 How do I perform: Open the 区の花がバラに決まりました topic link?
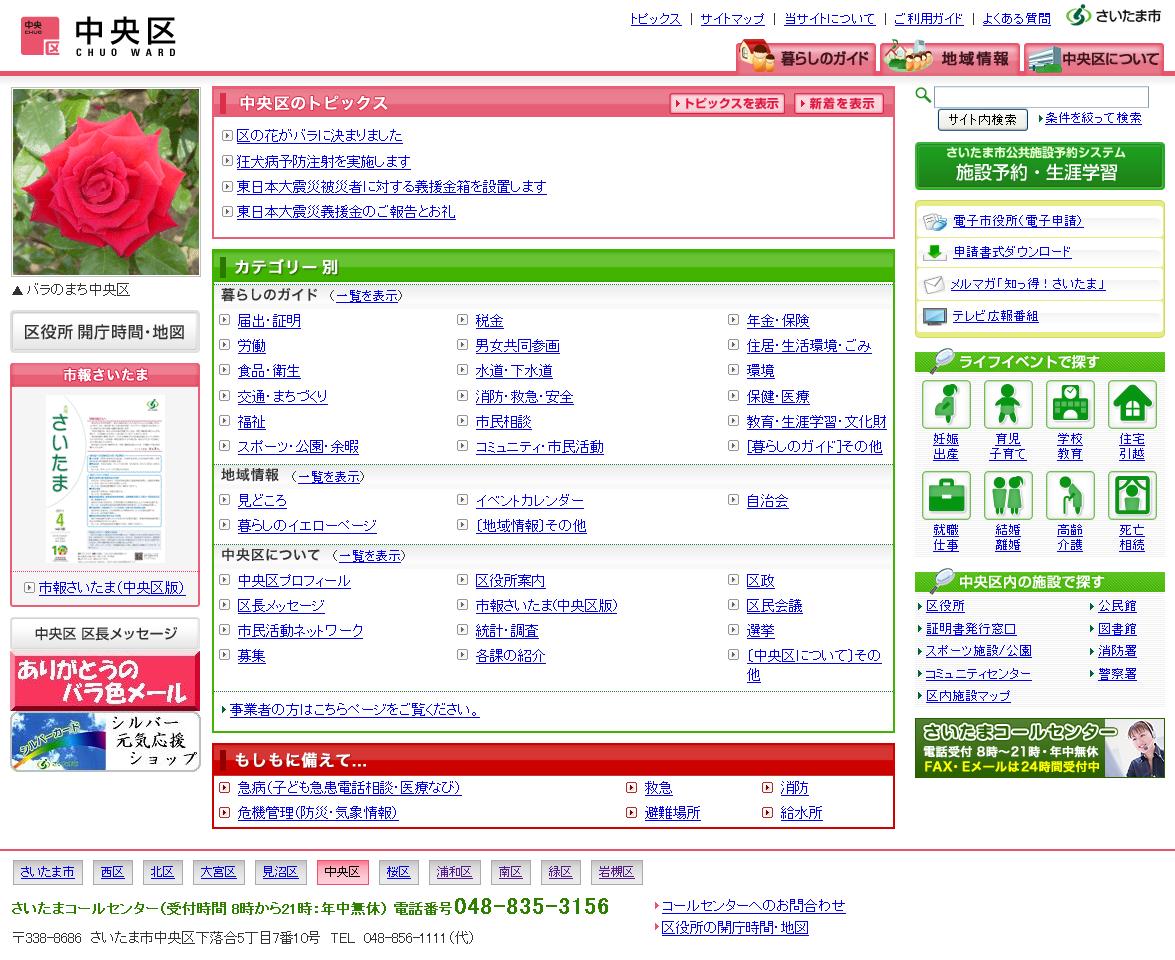coord(319,136)
